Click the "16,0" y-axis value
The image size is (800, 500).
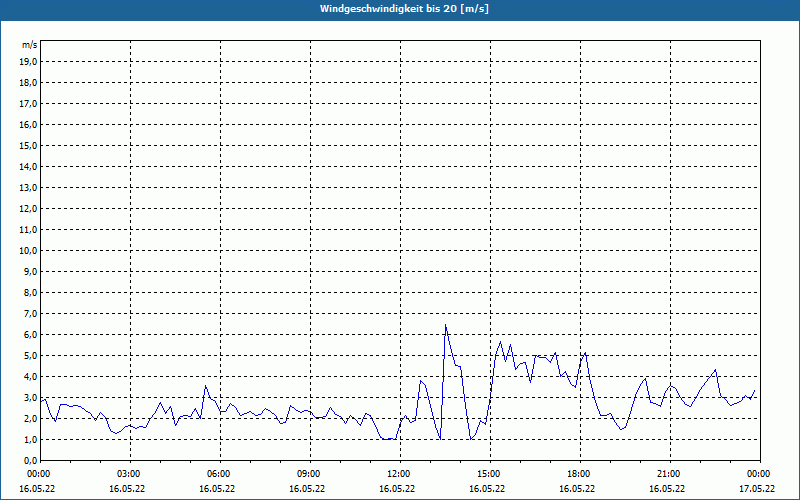click(28, 124)
